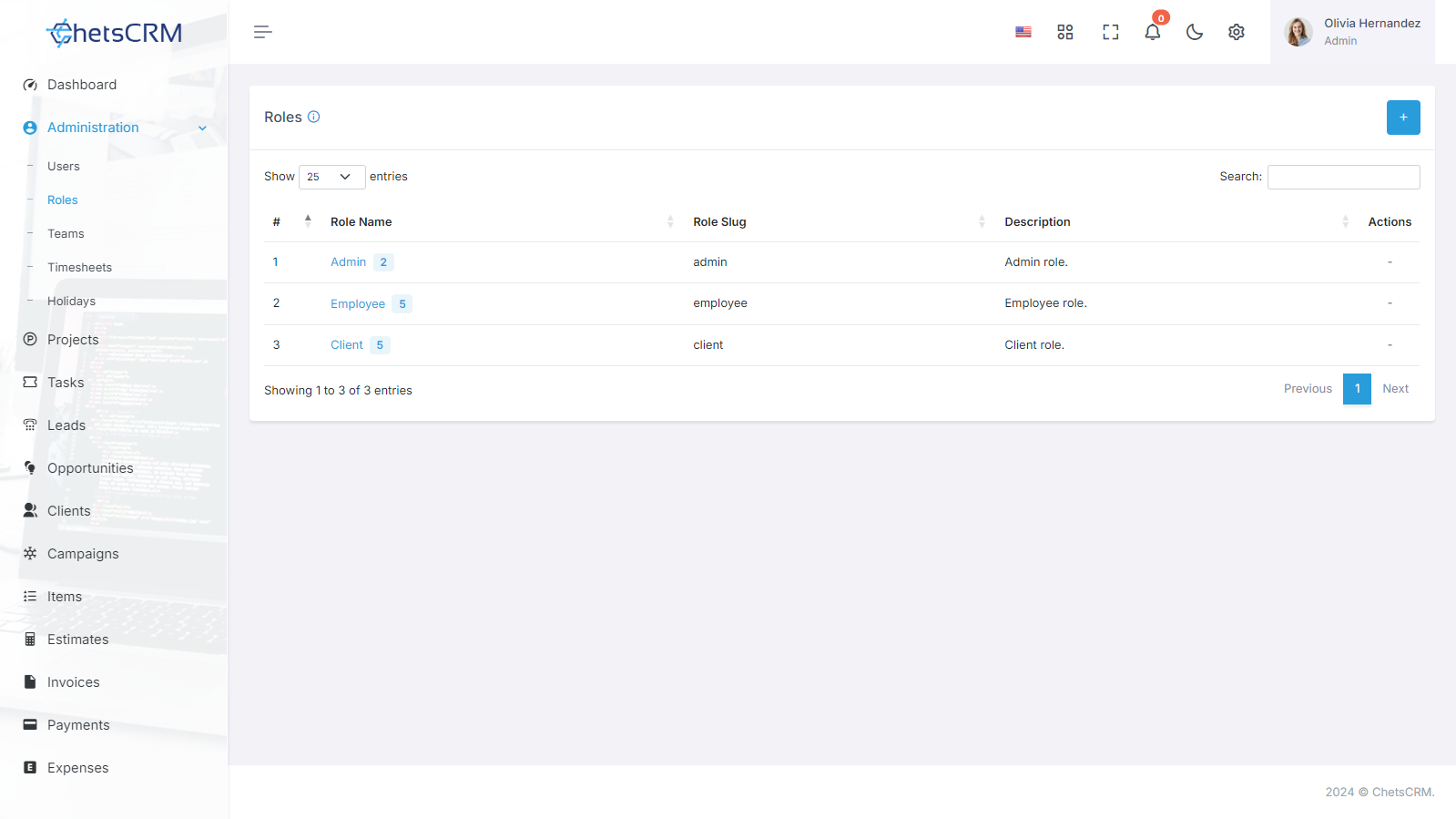This screenshot has width=1456, height=819.
Task: Sort by Role Name column
Action: tap(501, 221)
